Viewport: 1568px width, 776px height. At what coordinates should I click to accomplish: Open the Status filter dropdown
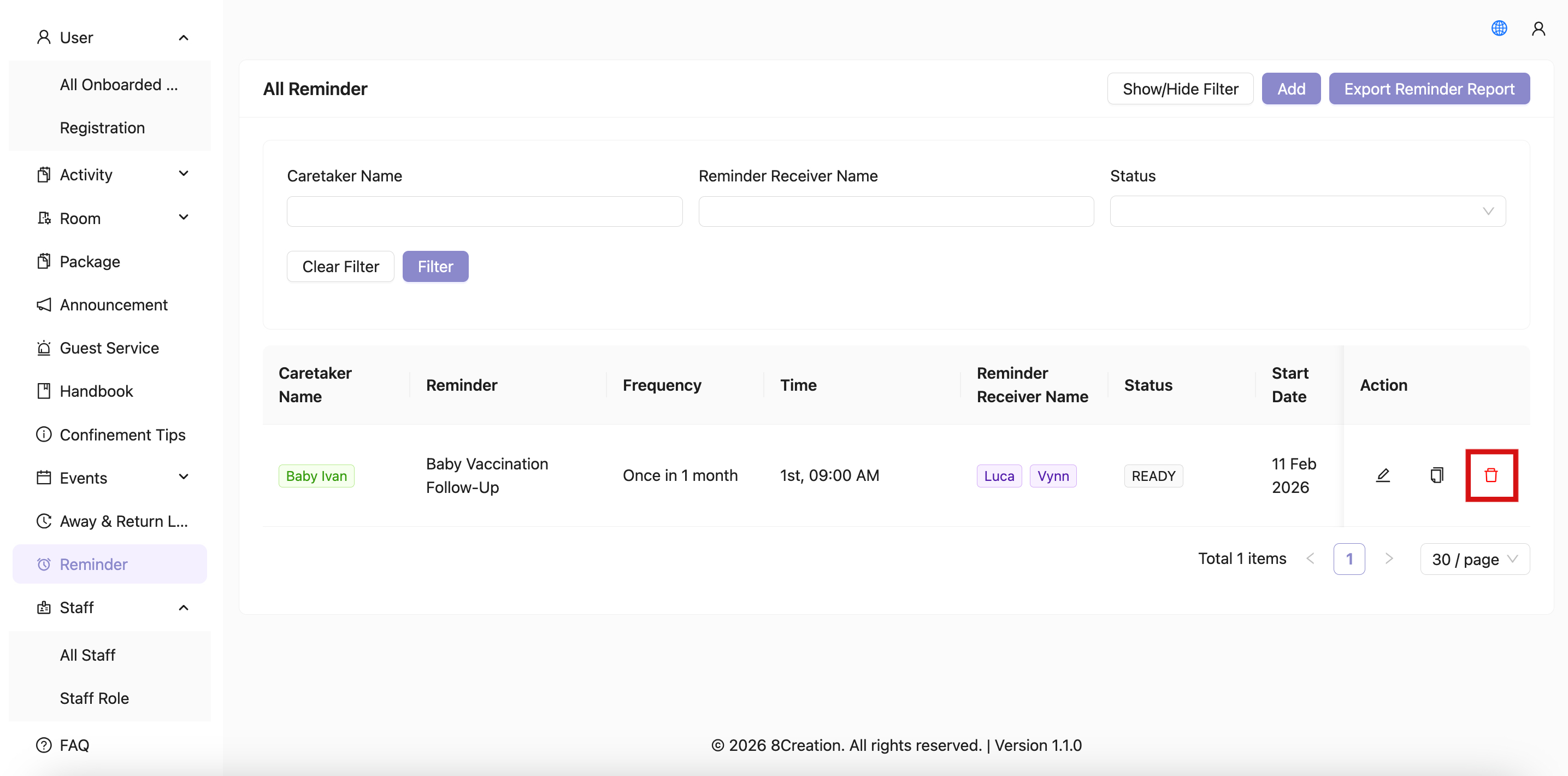(1307, 211)
